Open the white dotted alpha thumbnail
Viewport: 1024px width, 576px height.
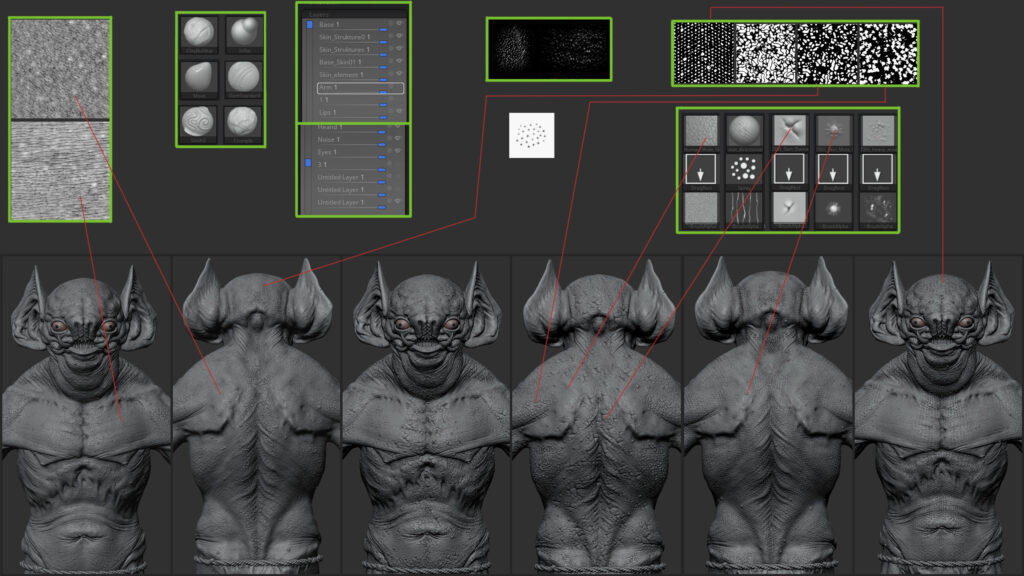(532, 135)
